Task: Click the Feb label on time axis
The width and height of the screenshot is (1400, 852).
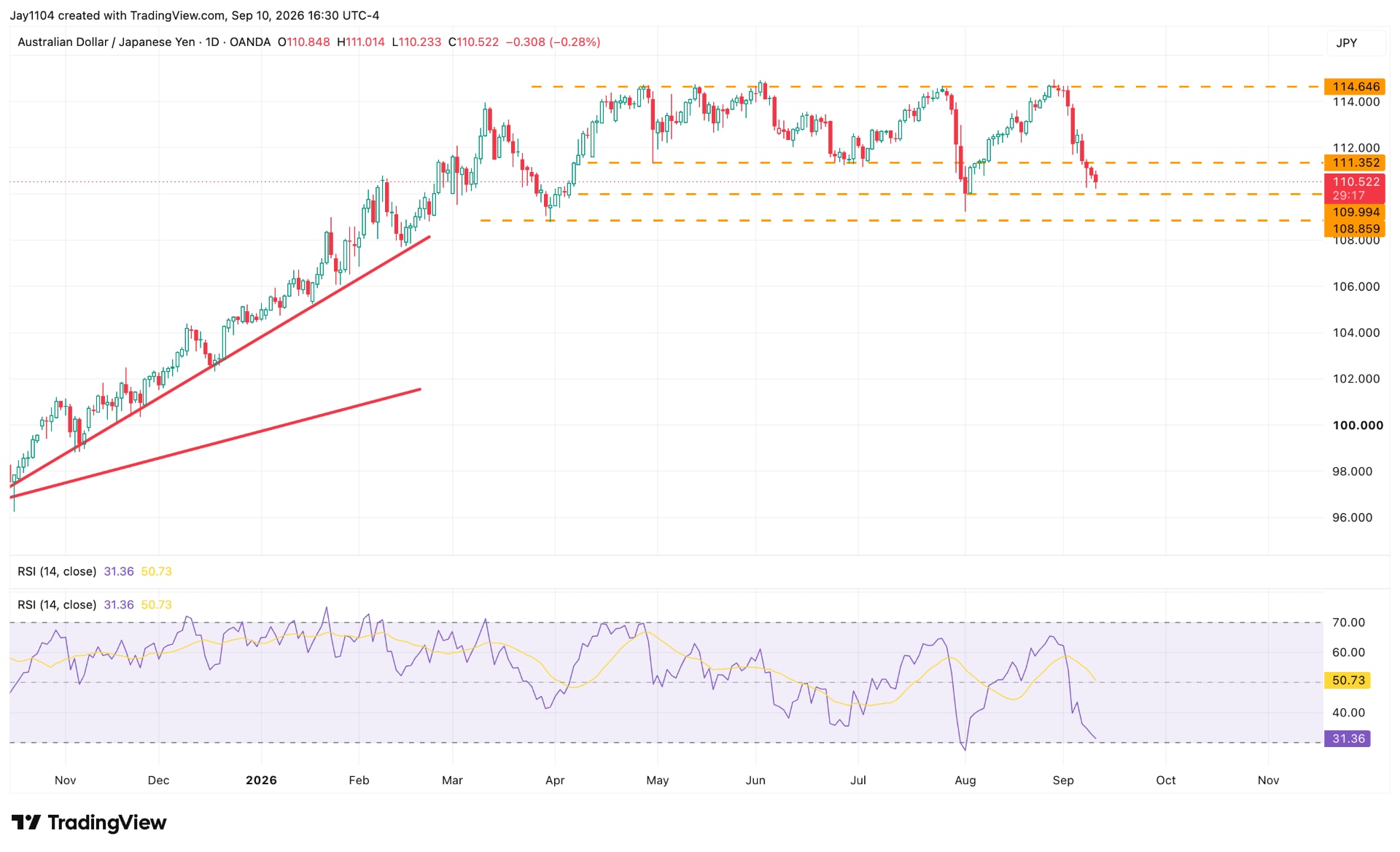Action: pos(359,781)
